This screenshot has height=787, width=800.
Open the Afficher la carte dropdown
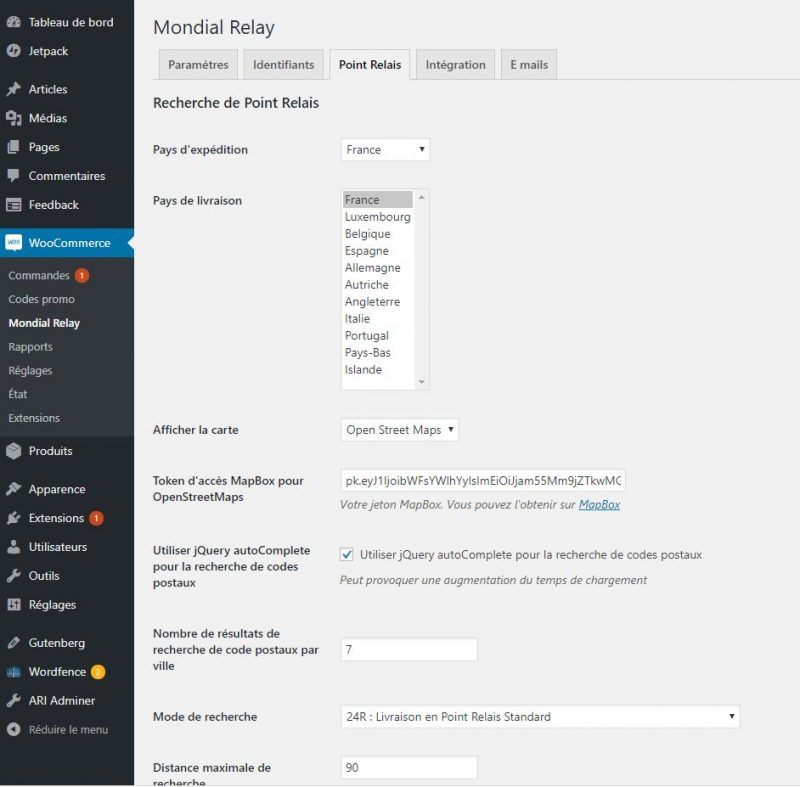399,429
